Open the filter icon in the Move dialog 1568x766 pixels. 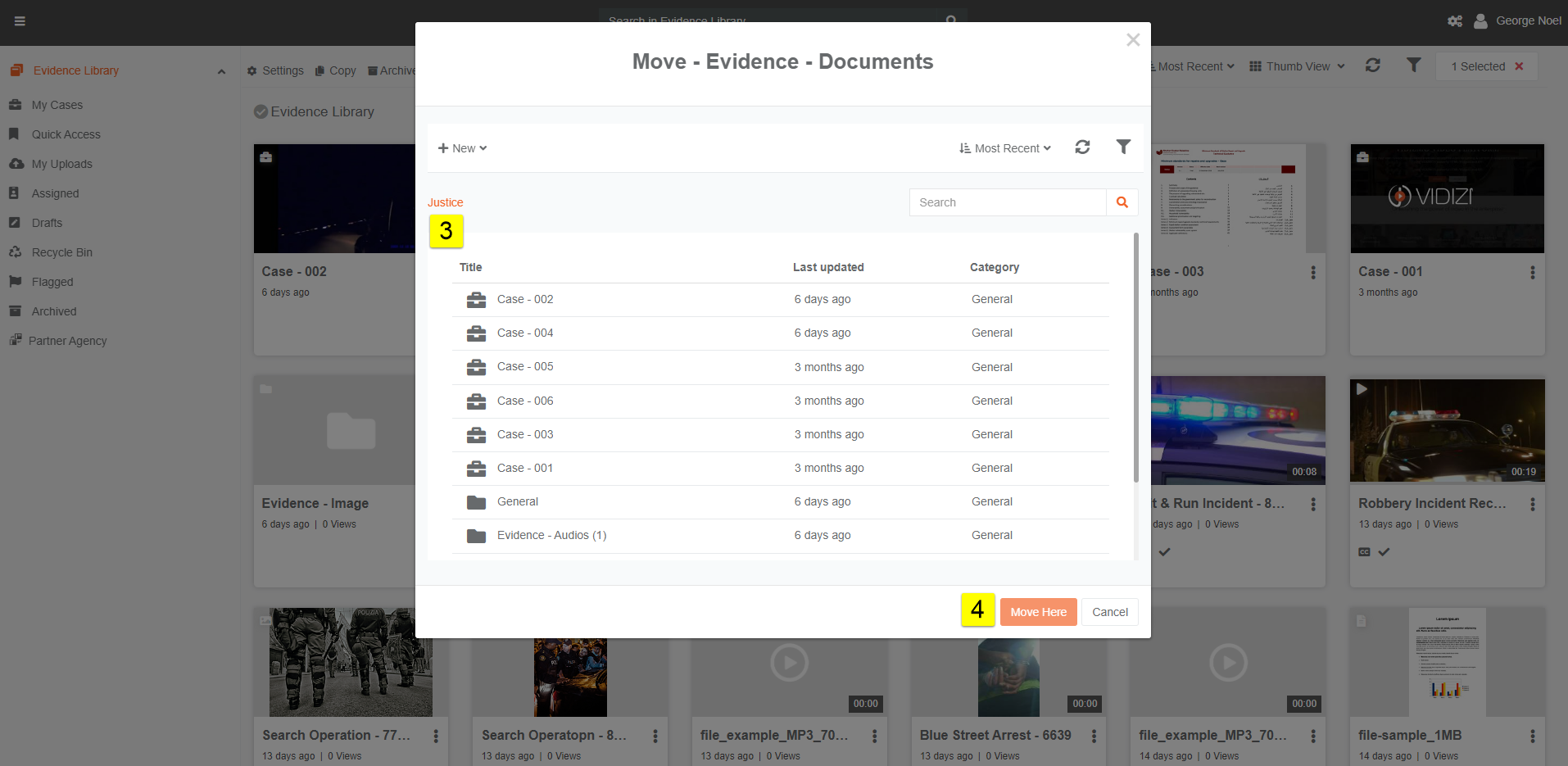coord(1123,147)
